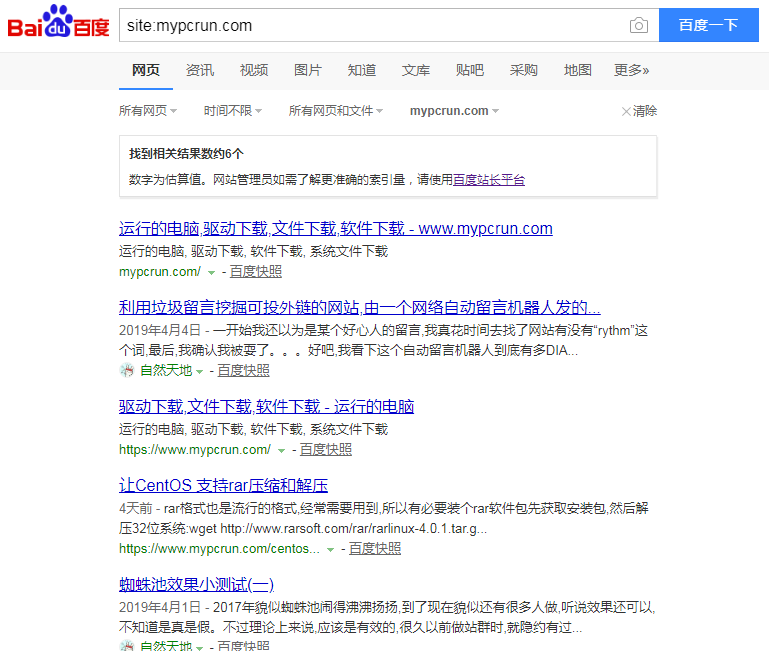Image resolution: width=769 pixels, height=651 pixels.
Task: Open 百度快照 for the 利用垃圾留言 result
Action: tap(243, 370)
